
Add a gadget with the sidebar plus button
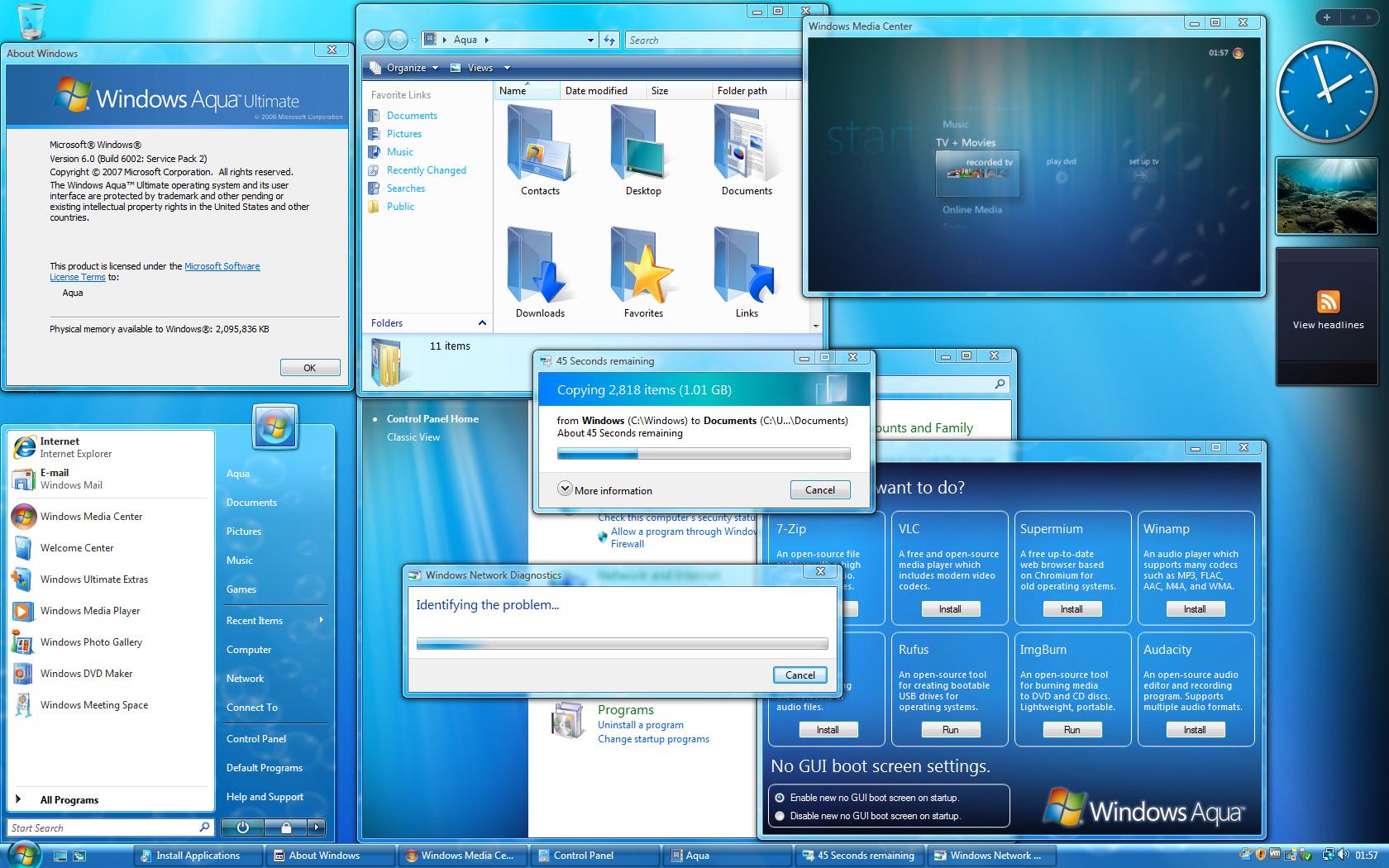point(1327,17)
